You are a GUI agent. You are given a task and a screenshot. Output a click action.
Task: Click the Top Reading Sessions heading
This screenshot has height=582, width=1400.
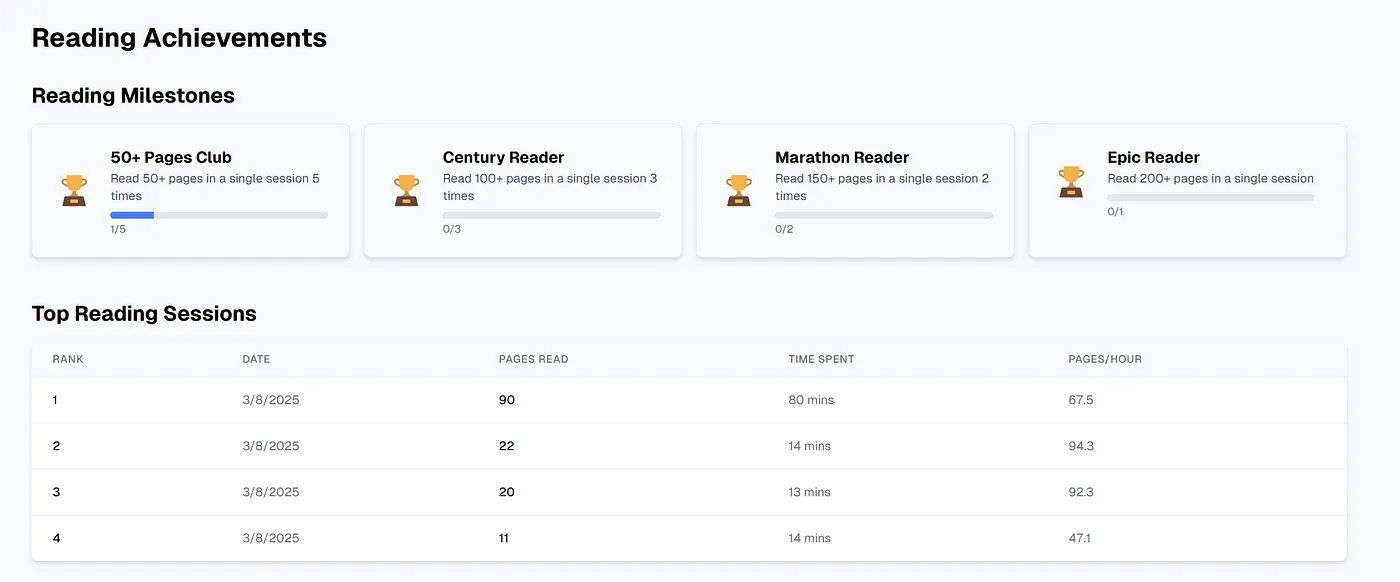[144, 314]
